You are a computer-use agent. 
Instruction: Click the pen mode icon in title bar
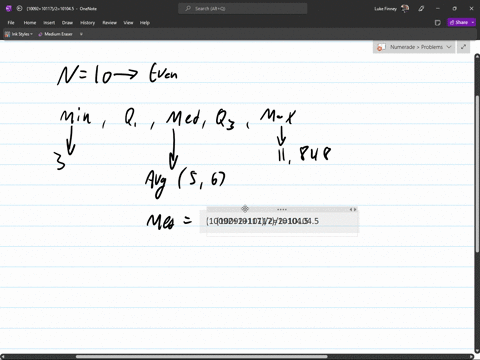pyautogui.click(x=421, y=9)
